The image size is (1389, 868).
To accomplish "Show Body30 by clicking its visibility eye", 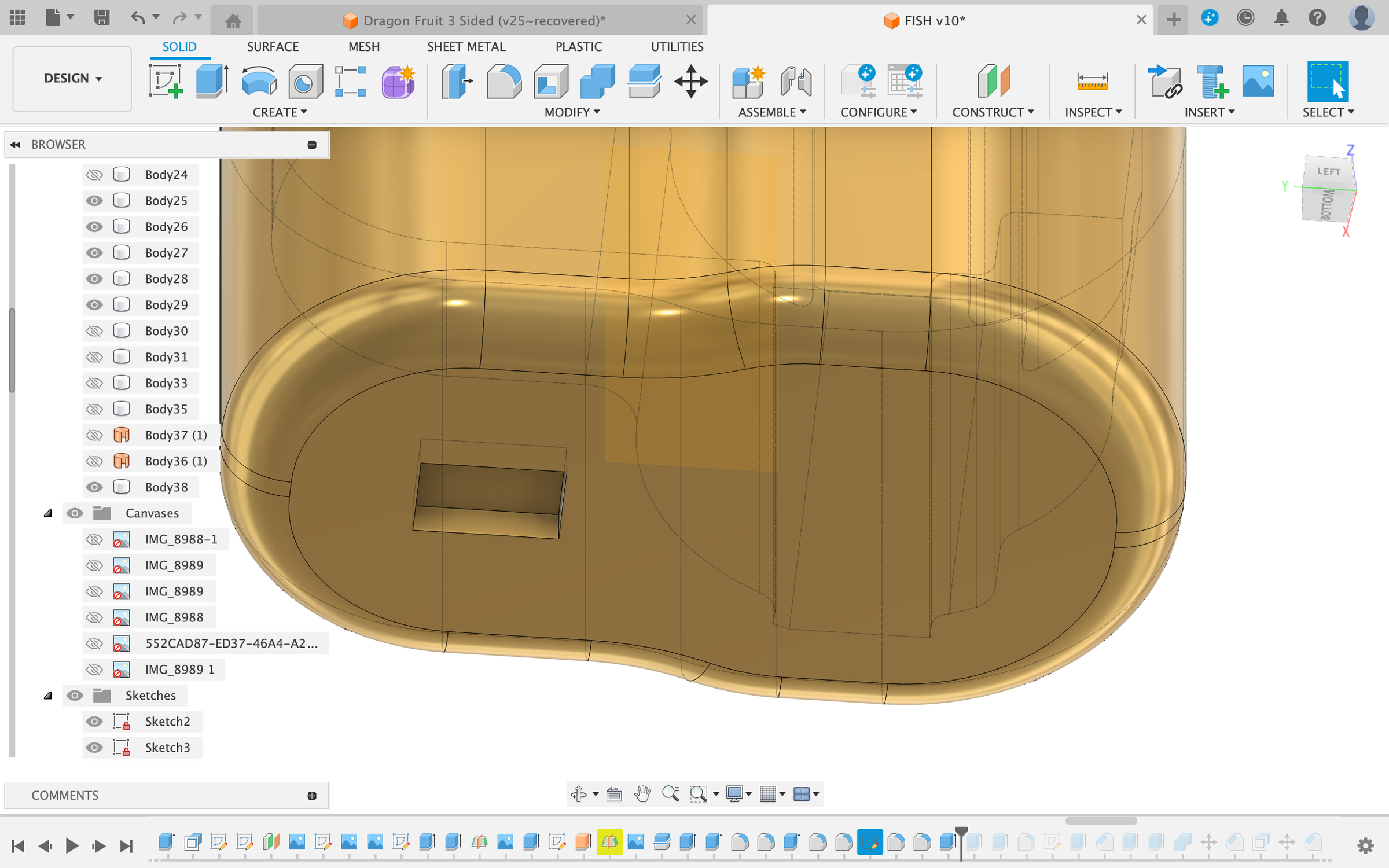I will point(94,330).
